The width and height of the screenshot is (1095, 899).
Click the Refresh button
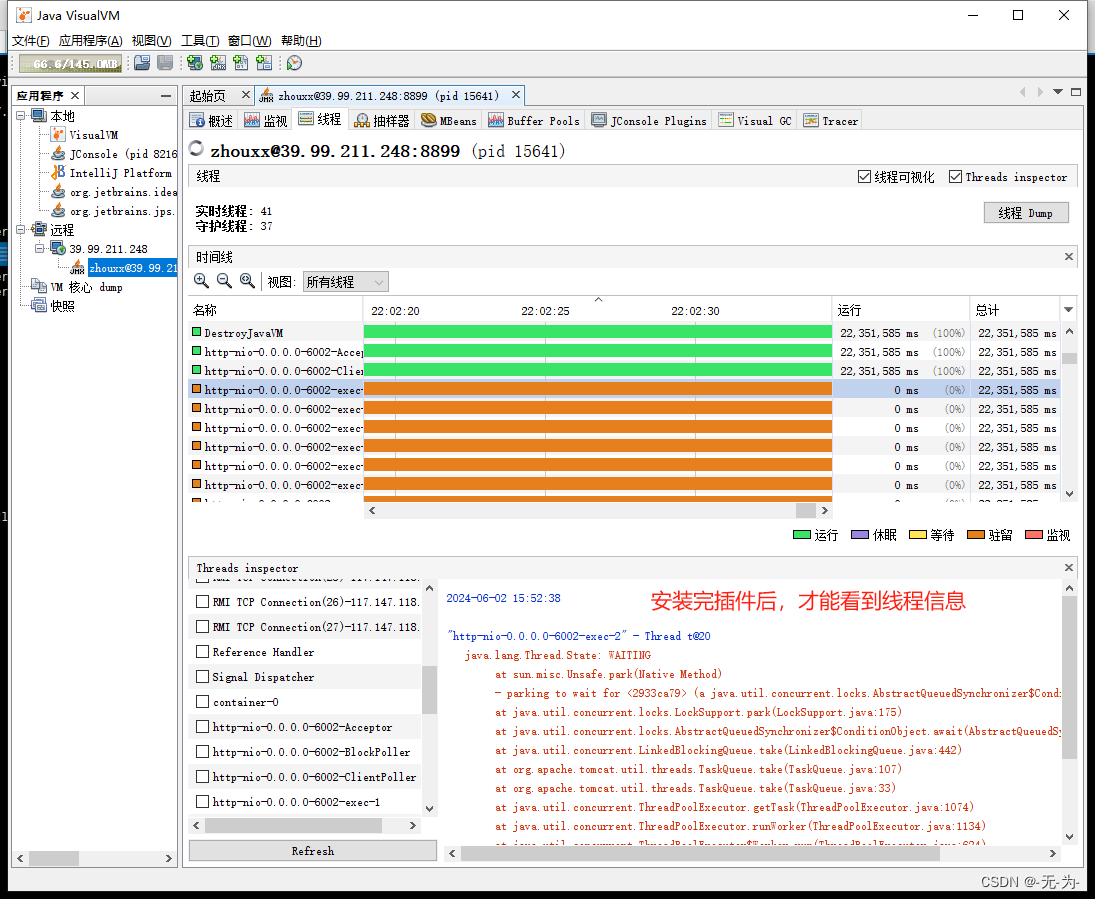click(313, 851)
